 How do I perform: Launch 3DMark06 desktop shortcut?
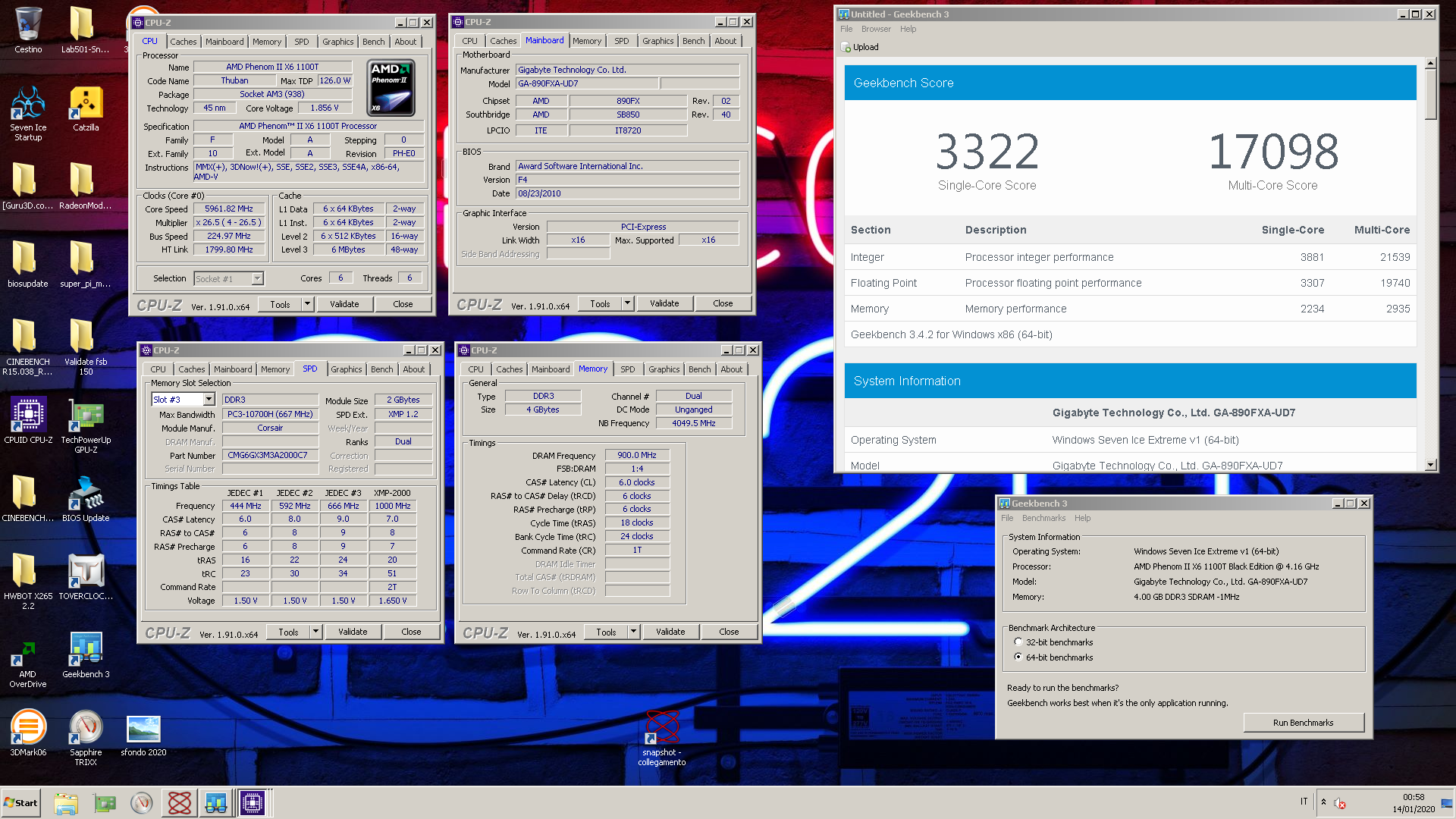click(28, 733)
